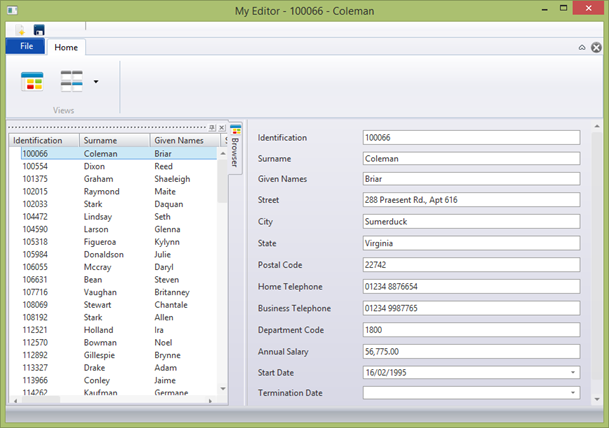Click the Save icon in quick access toolbar

[39, 31]
